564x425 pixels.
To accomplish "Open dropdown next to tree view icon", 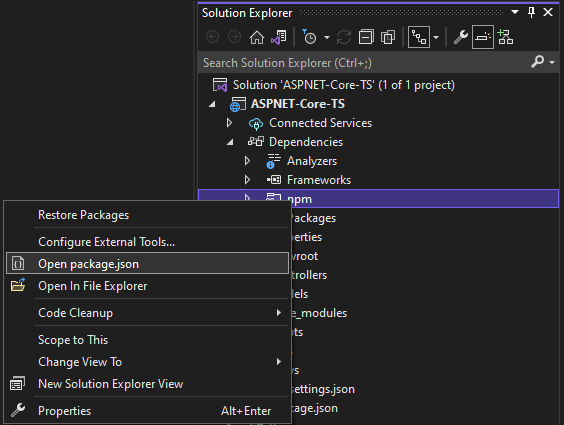I will pyautogui.click(x=436, y=37).
